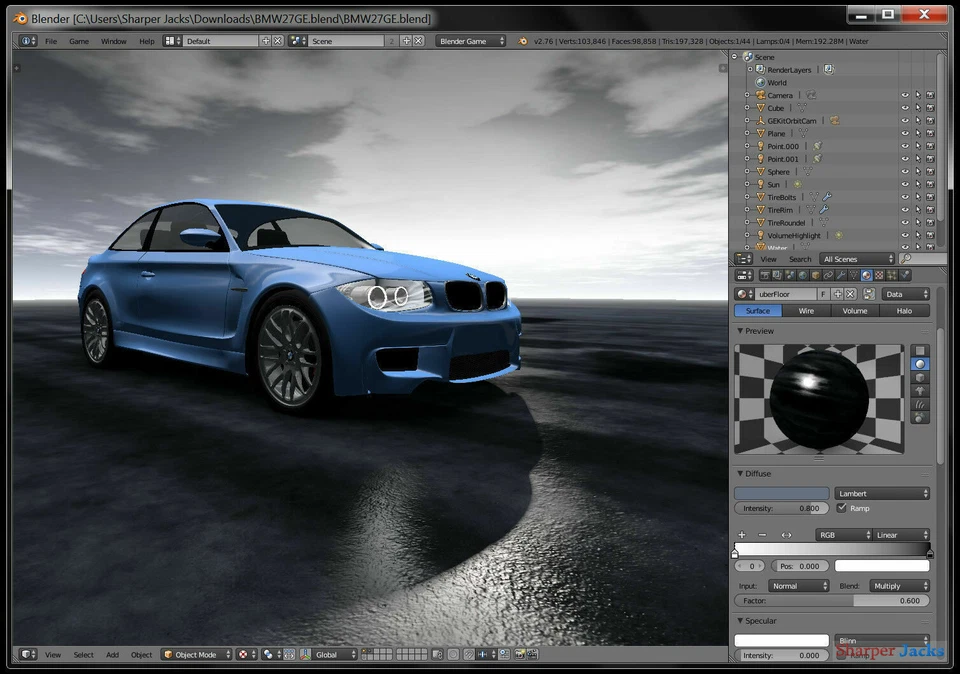Screen dimensions: 960x674
Task: Enable the Ramp checkbox under Diffuse
Action: (841, 508)
